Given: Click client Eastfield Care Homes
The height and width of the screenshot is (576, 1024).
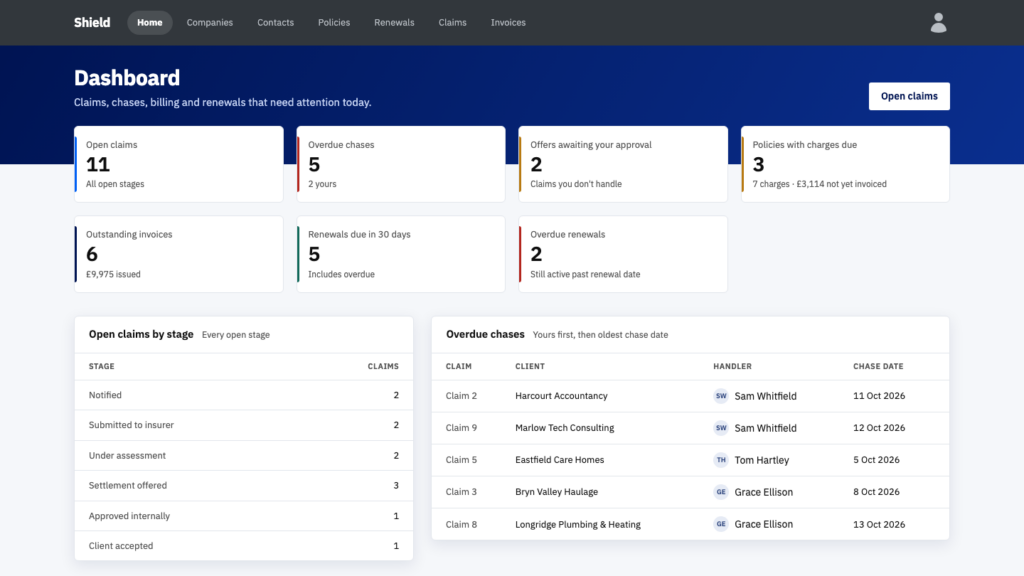Looking at the screenshot, I should [x=560, y=460].
